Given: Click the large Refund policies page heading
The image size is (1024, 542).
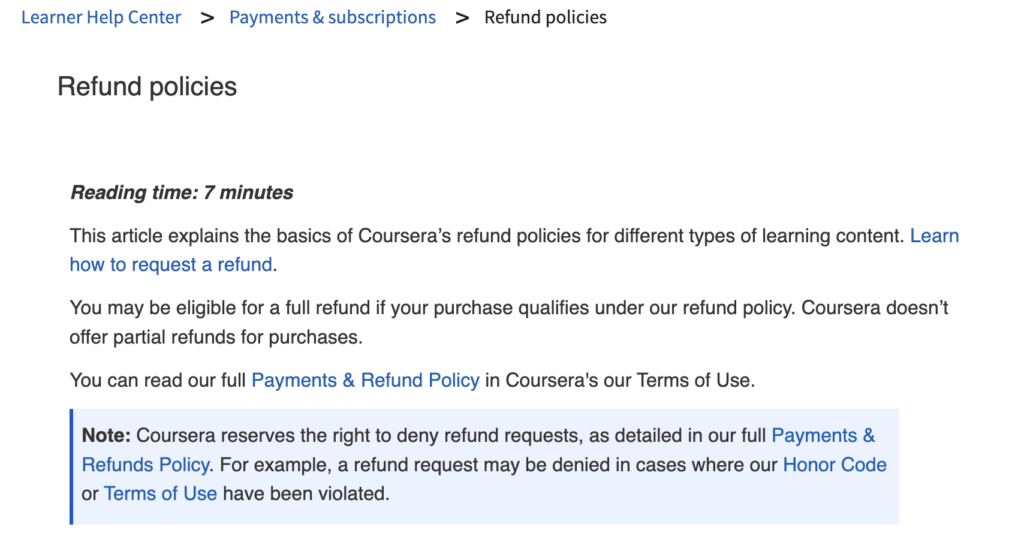Looking at the screenshot, I should tap(147, 87).
